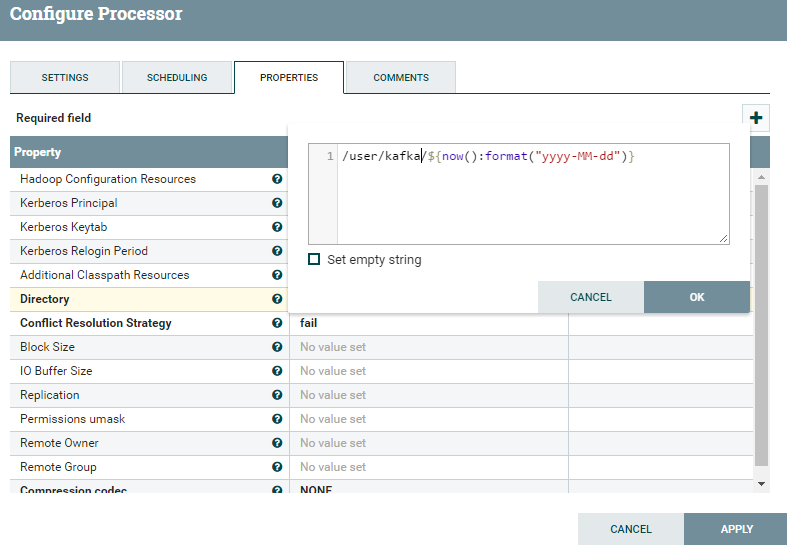787x545 pixels.
Task: Go to the Comments tab
Action: tap(401, 78)
